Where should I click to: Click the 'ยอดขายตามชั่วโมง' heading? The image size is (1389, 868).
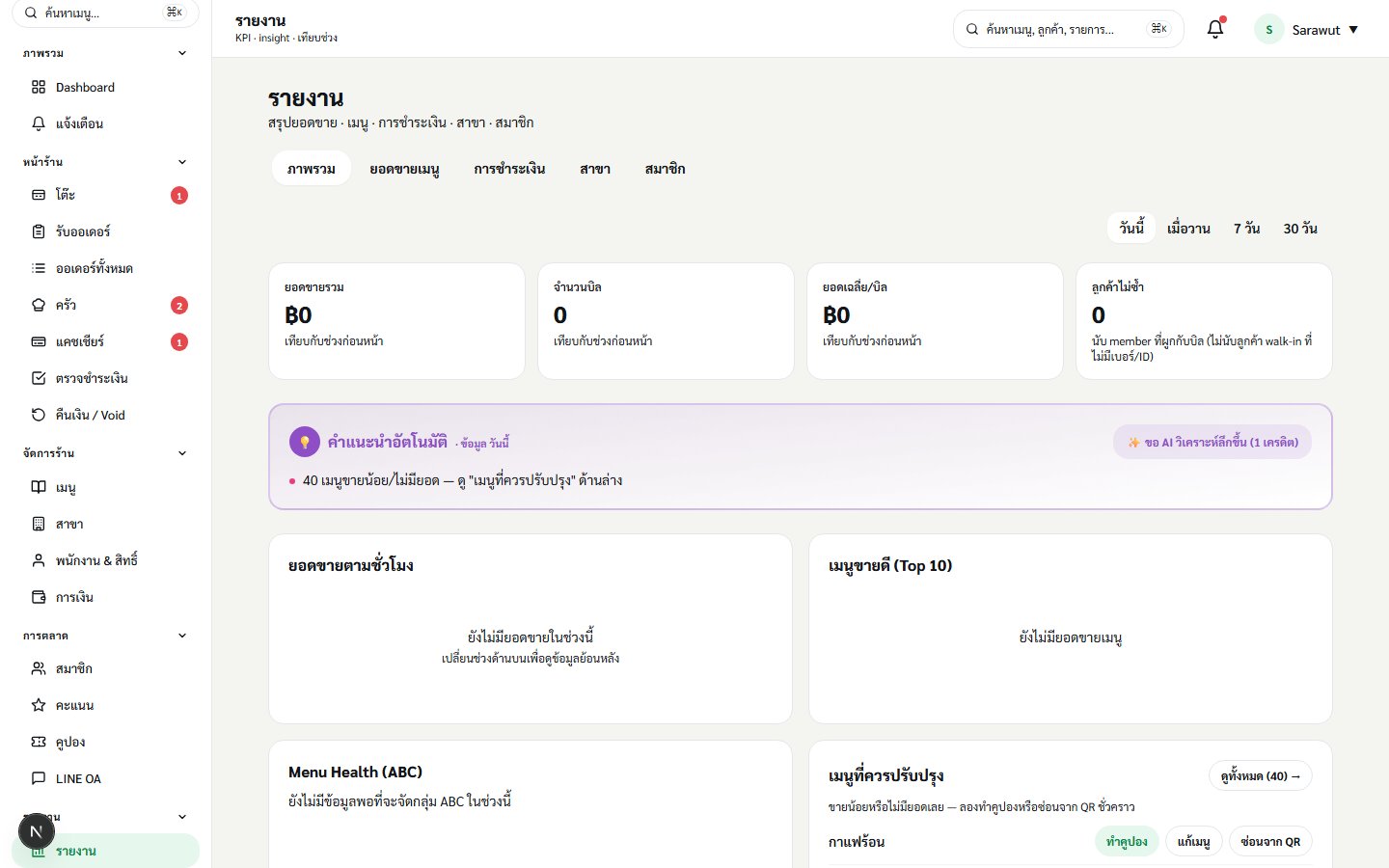[x=351, y=565]
